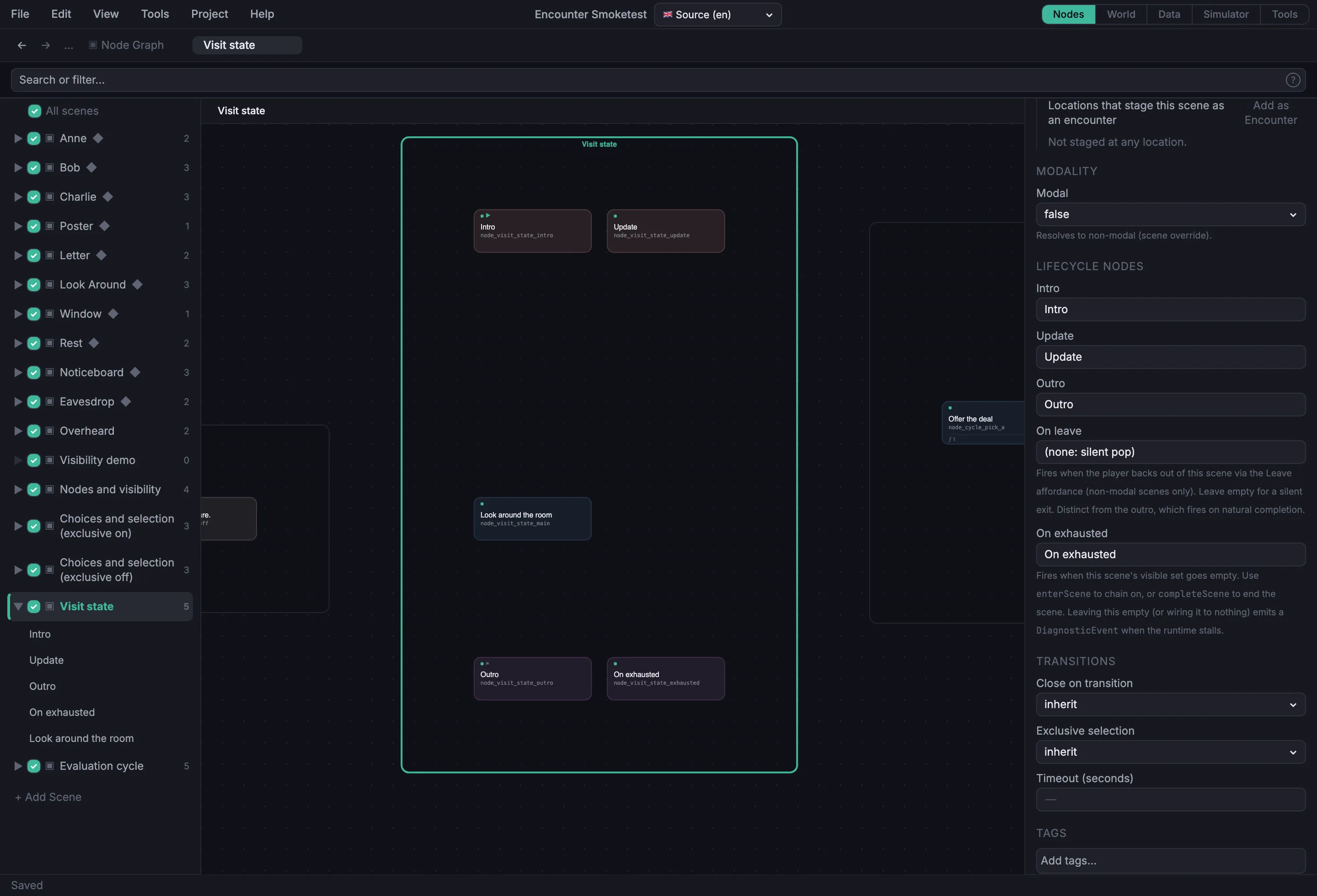Open the Source (en) language dropdown
The width and height of the screenshot is (1317, 896).
(717, 15)
